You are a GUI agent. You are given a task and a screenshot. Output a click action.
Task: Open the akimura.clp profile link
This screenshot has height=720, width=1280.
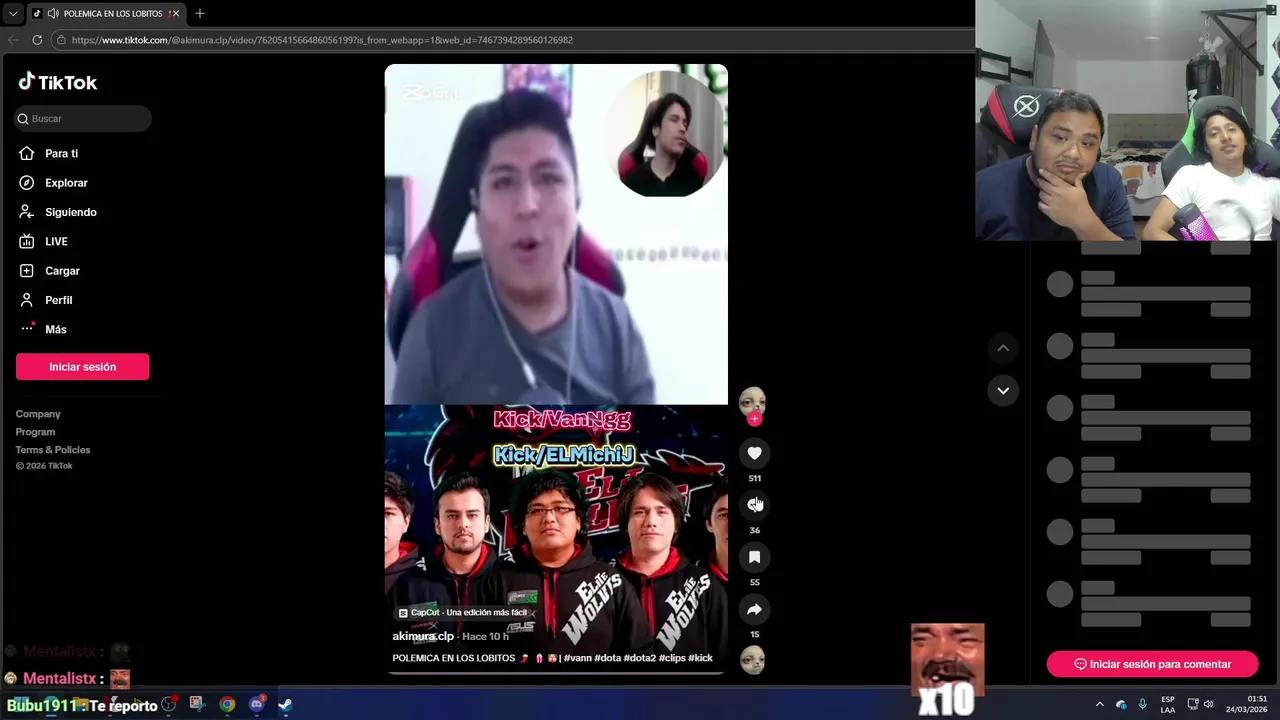point(423,636)
